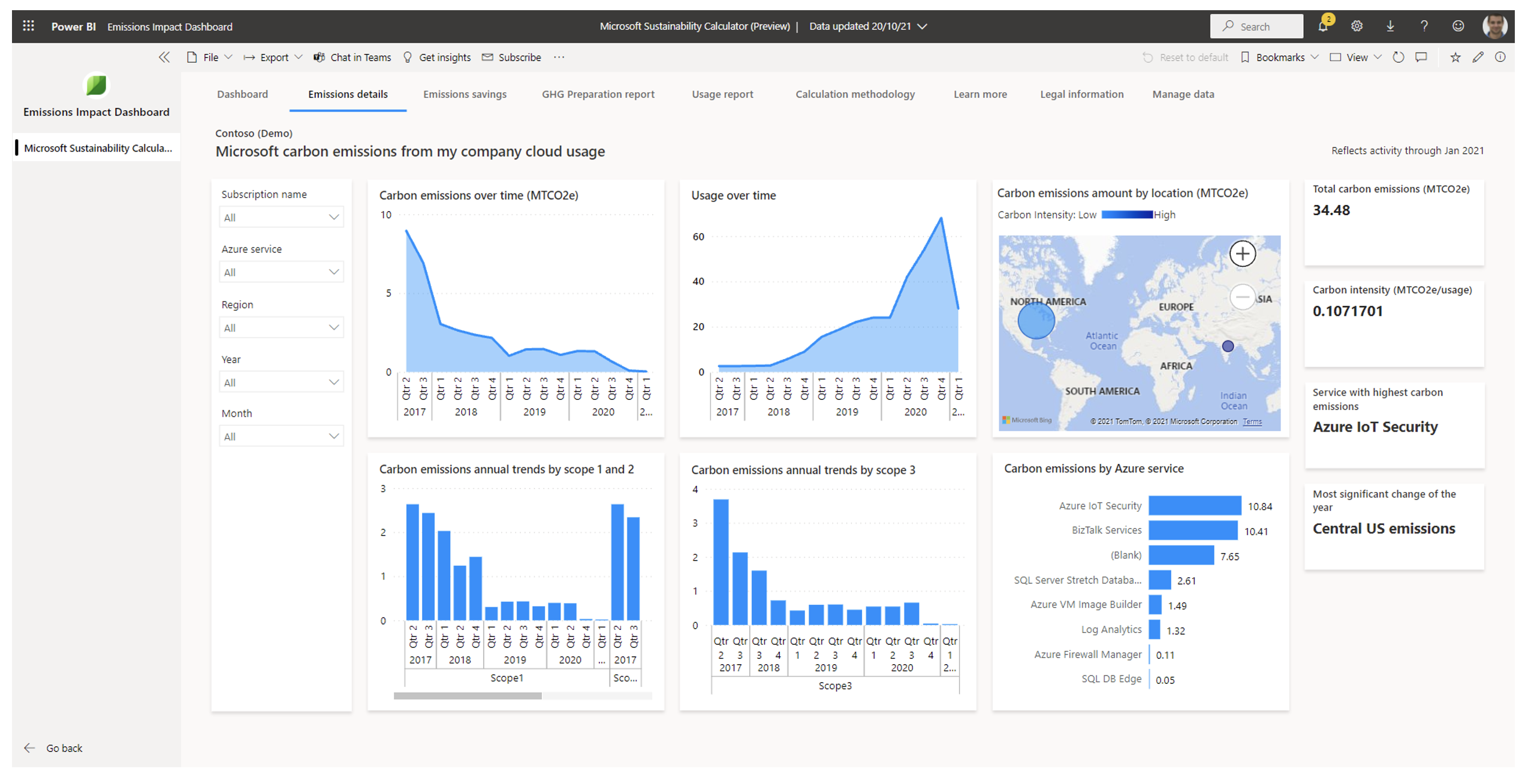Click Get insights

coord(437,57)
